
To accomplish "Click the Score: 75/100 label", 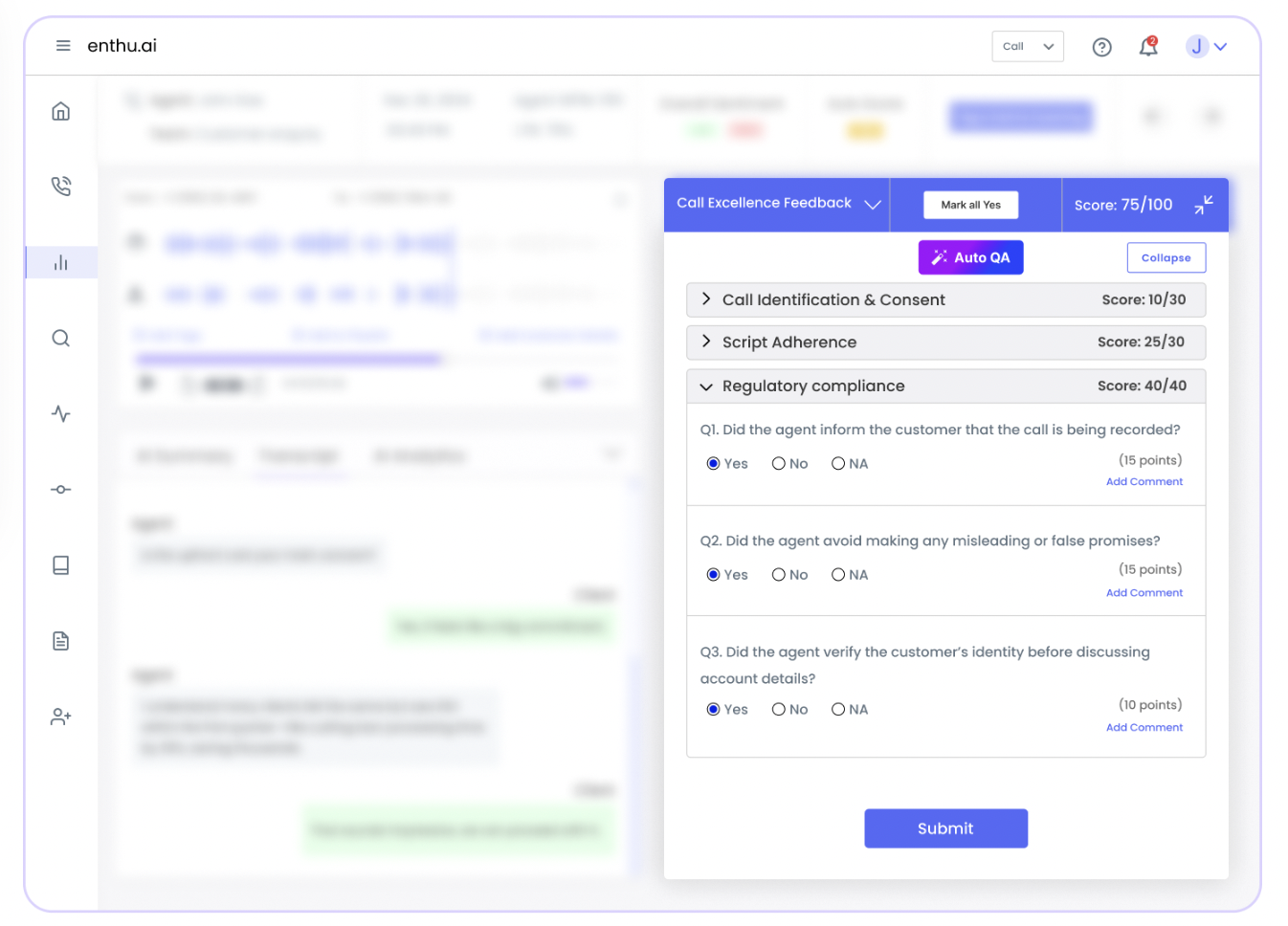I will [1123, 205].
